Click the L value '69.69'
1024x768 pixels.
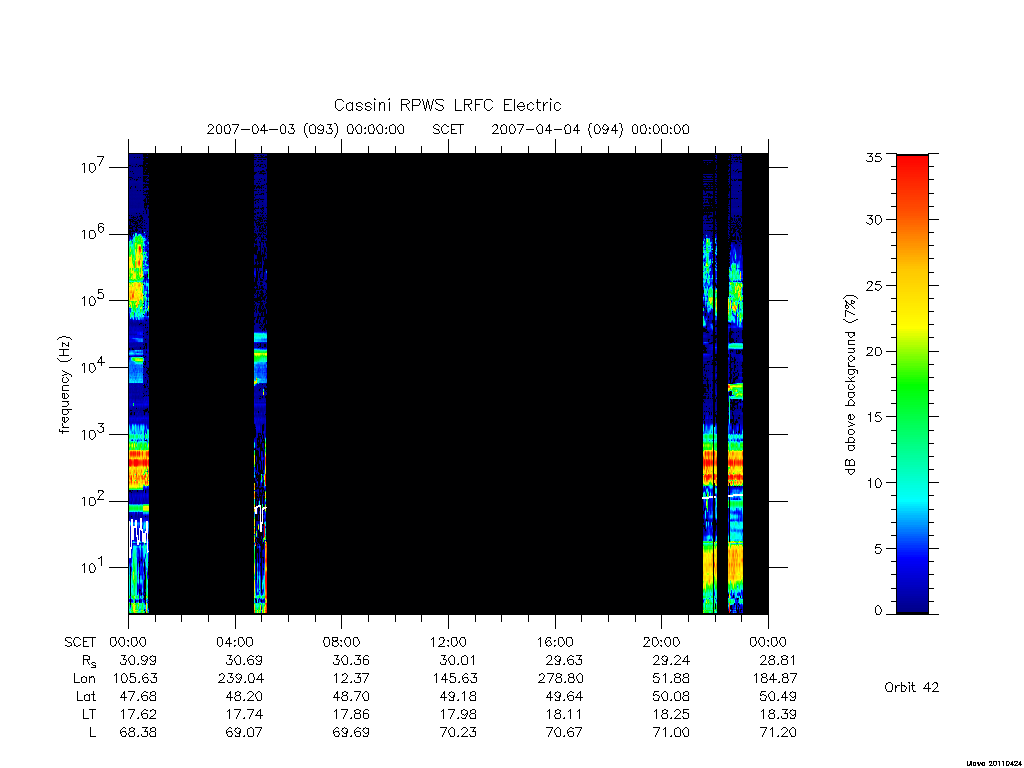tap(351, 732)
